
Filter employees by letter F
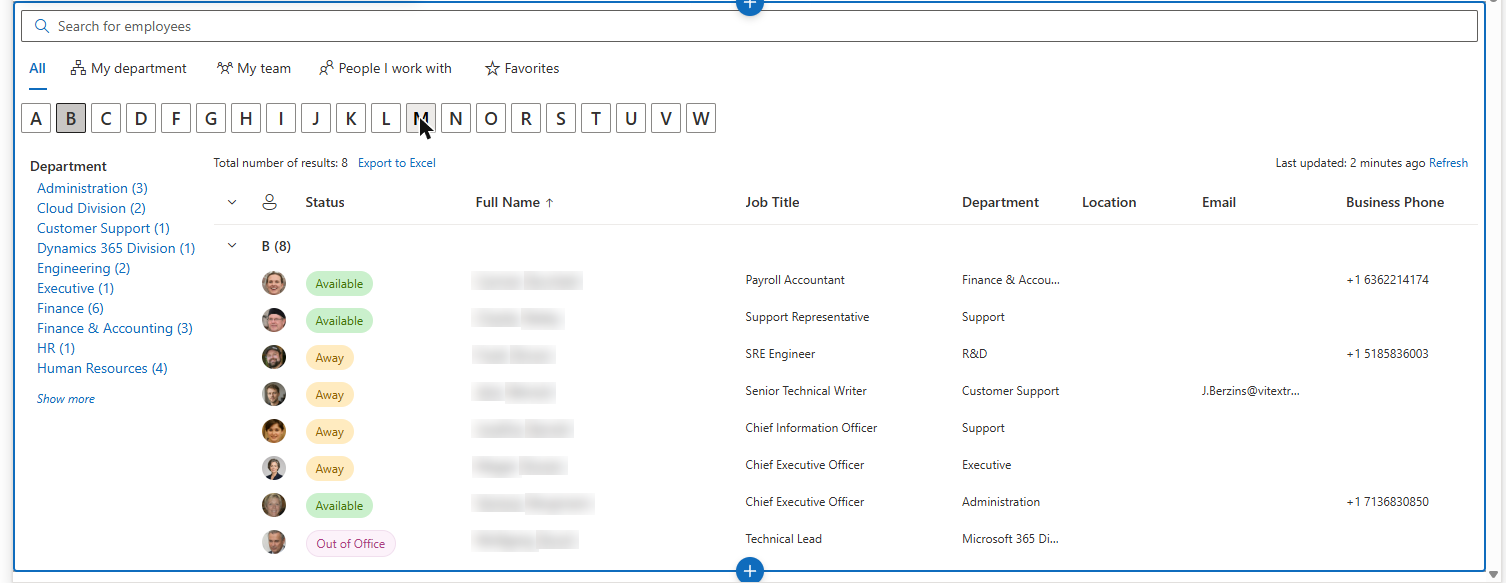coord(176,119)
